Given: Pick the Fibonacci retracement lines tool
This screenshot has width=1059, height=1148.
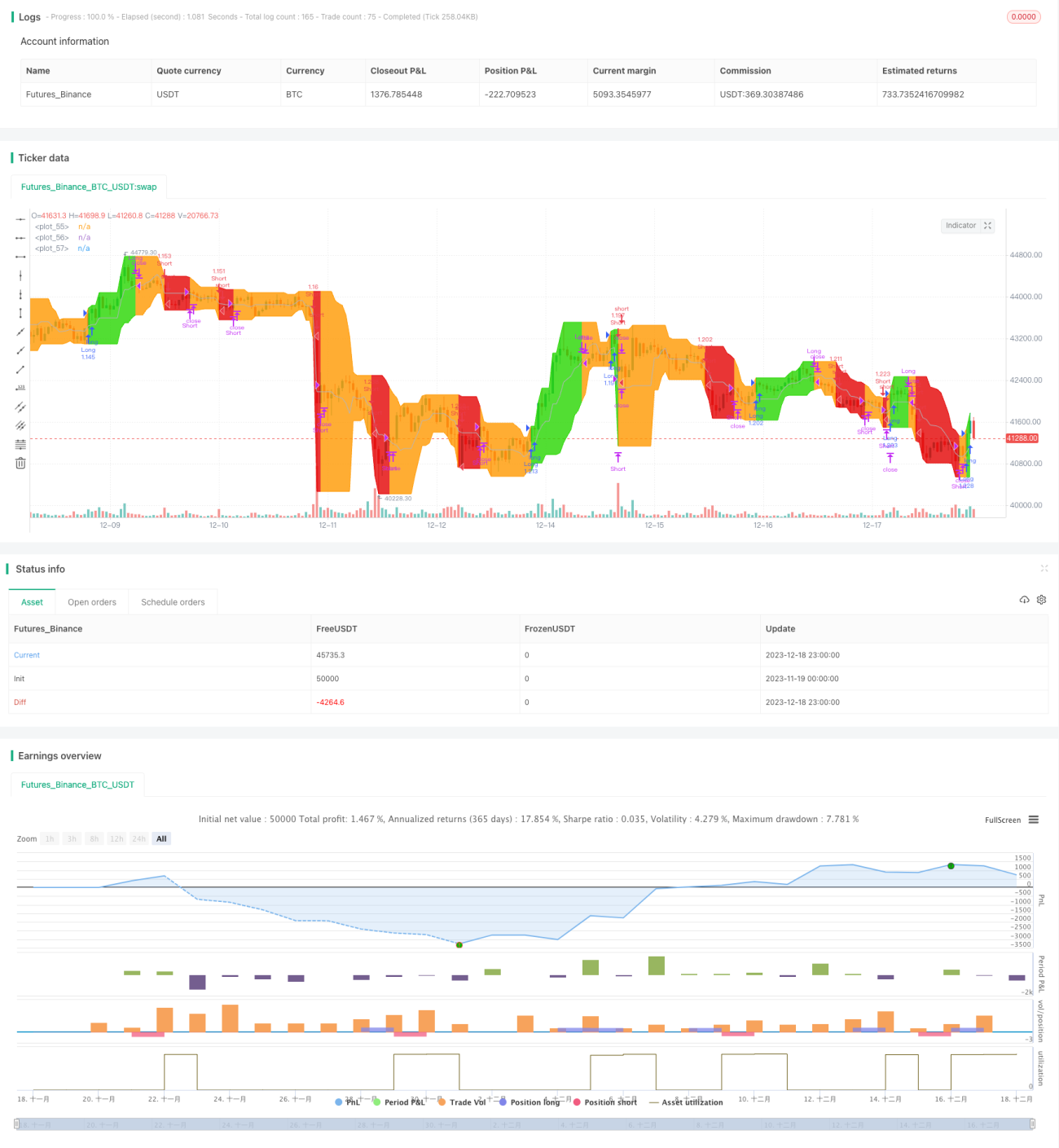Looking at the screenshot, I should click(20, 444).
